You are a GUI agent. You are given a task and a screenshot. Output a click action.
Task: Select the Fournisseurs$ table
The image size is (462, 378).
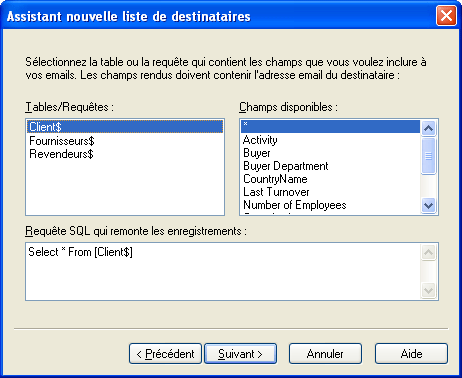coord(125,141)
